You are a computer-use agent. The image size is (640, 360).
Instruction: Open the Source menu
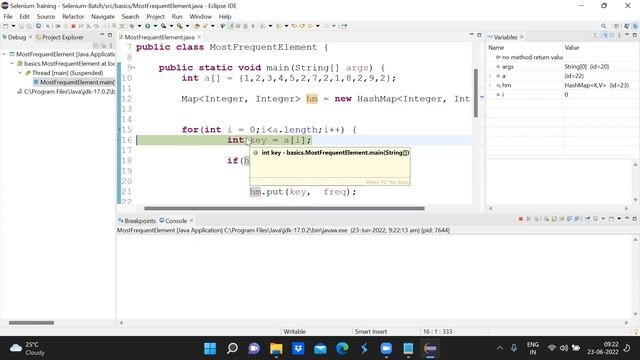(x=46, y=16)
